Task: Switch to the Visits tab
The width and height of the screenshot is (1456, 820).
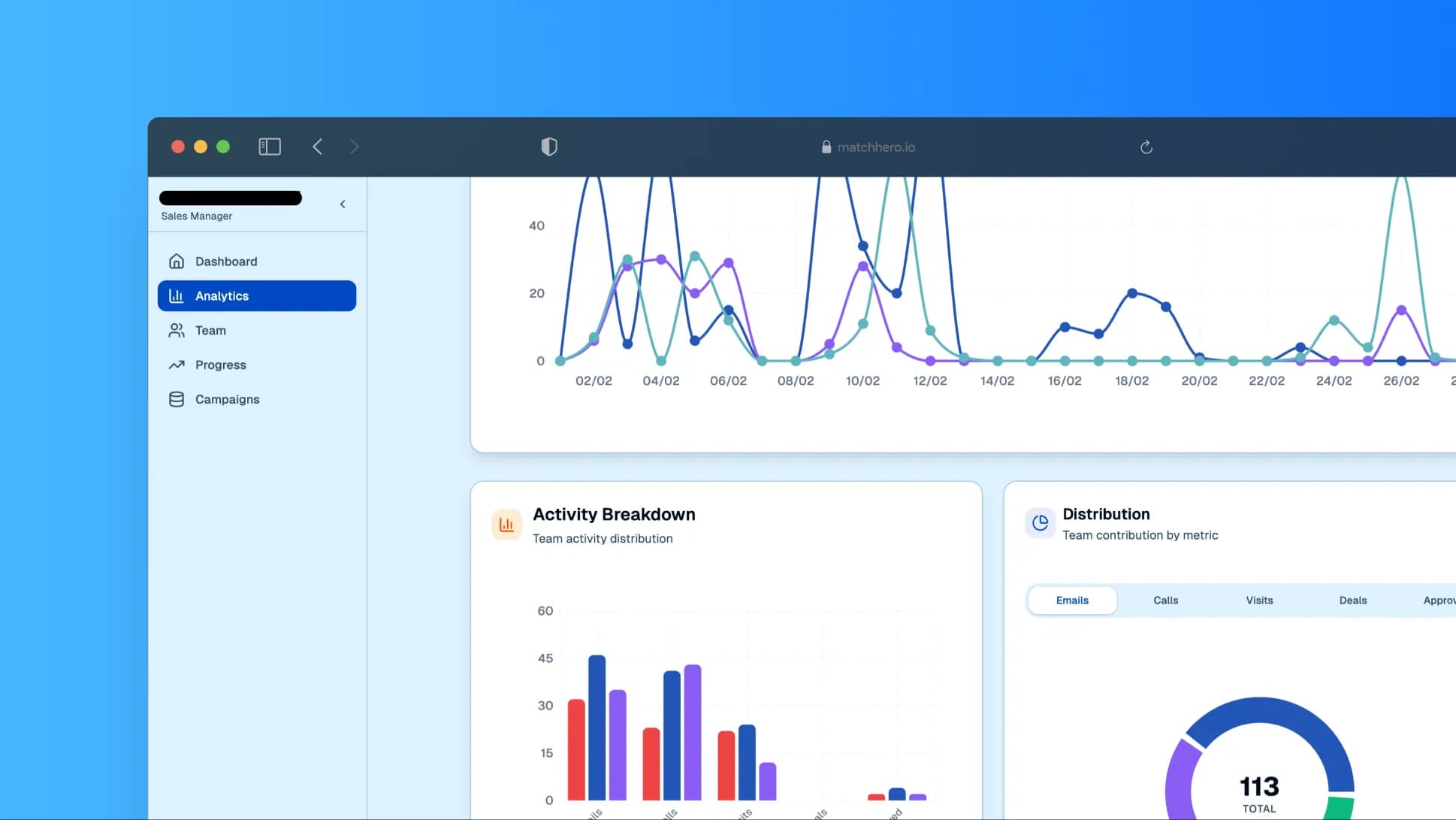Action: 1259,601
